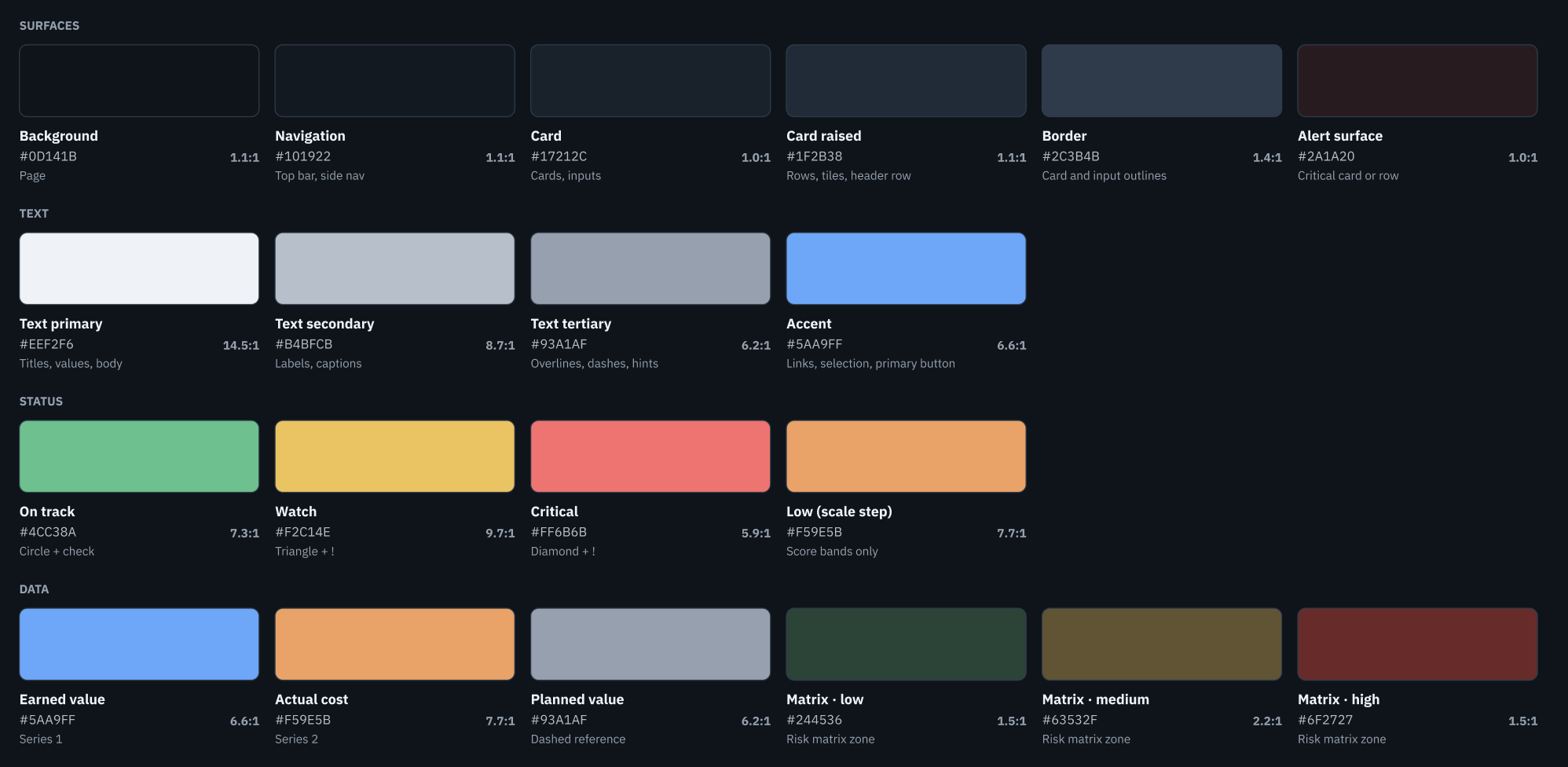Click hex code #2A1A20
This screenshot has height=767, width=1568.
[x=1326, y=156]
